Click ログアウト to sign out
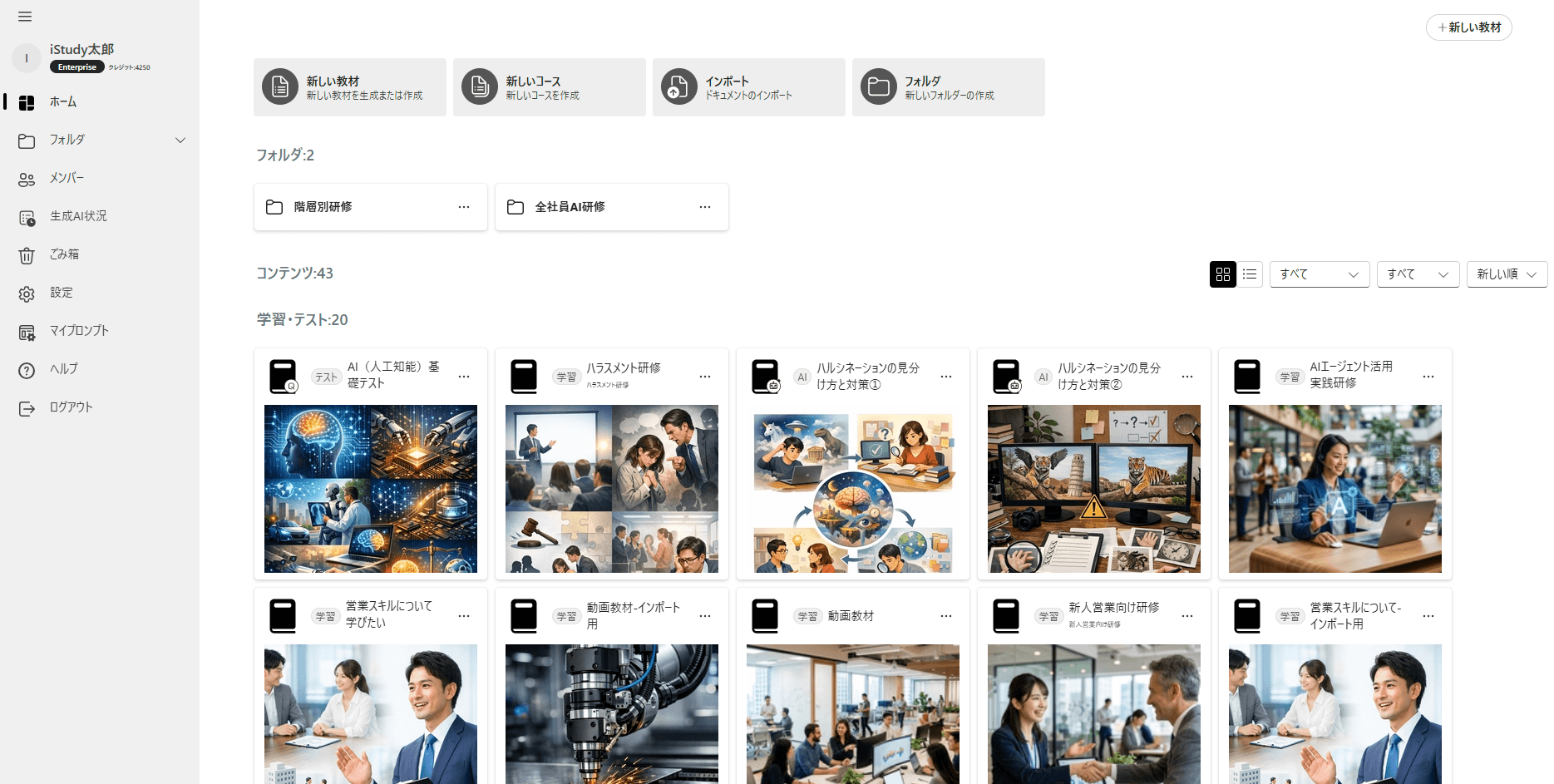This screenshot has height=784, width=1554. click(x=100, y=408)
